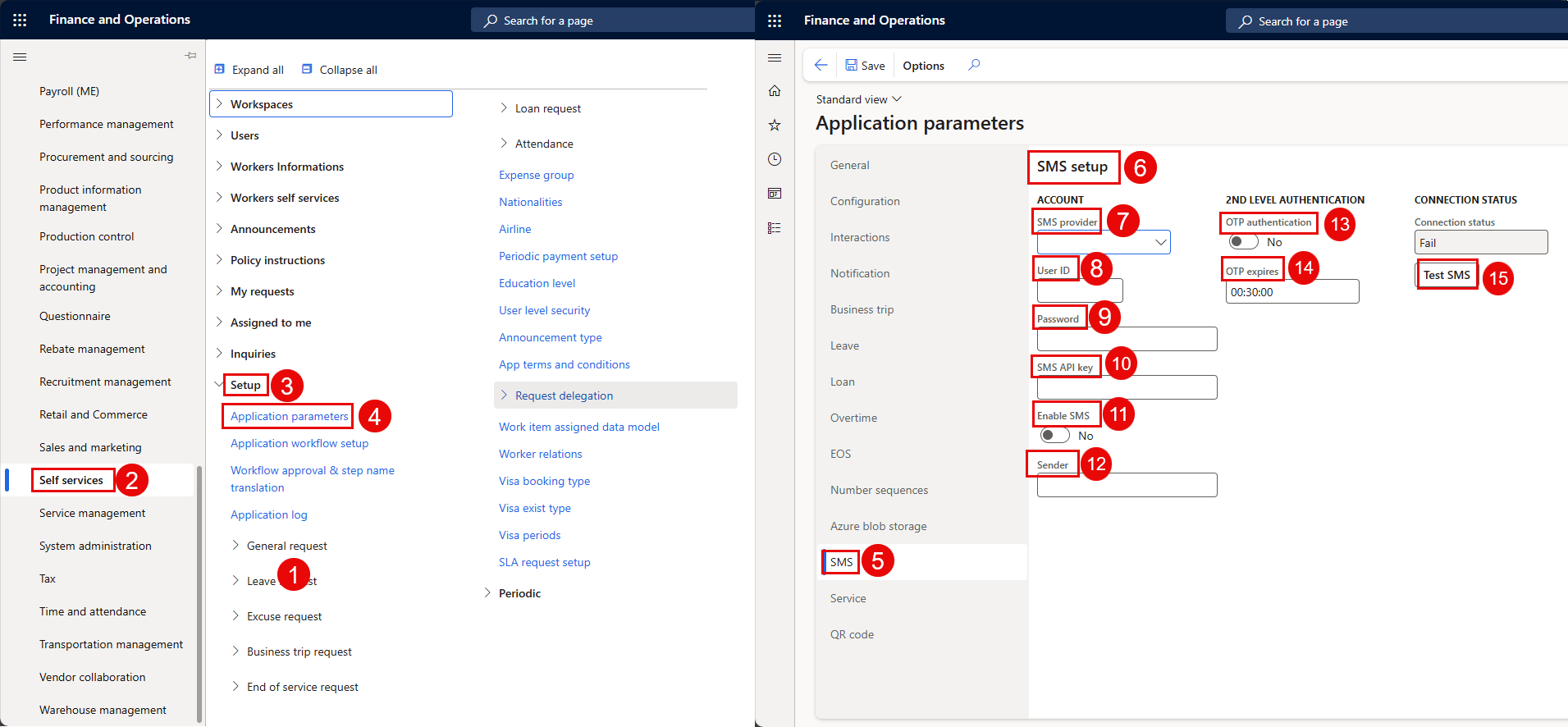Open the app launcher waffle in right window
The height and width of the screenshot is (727, 1568).
(775, 21)
